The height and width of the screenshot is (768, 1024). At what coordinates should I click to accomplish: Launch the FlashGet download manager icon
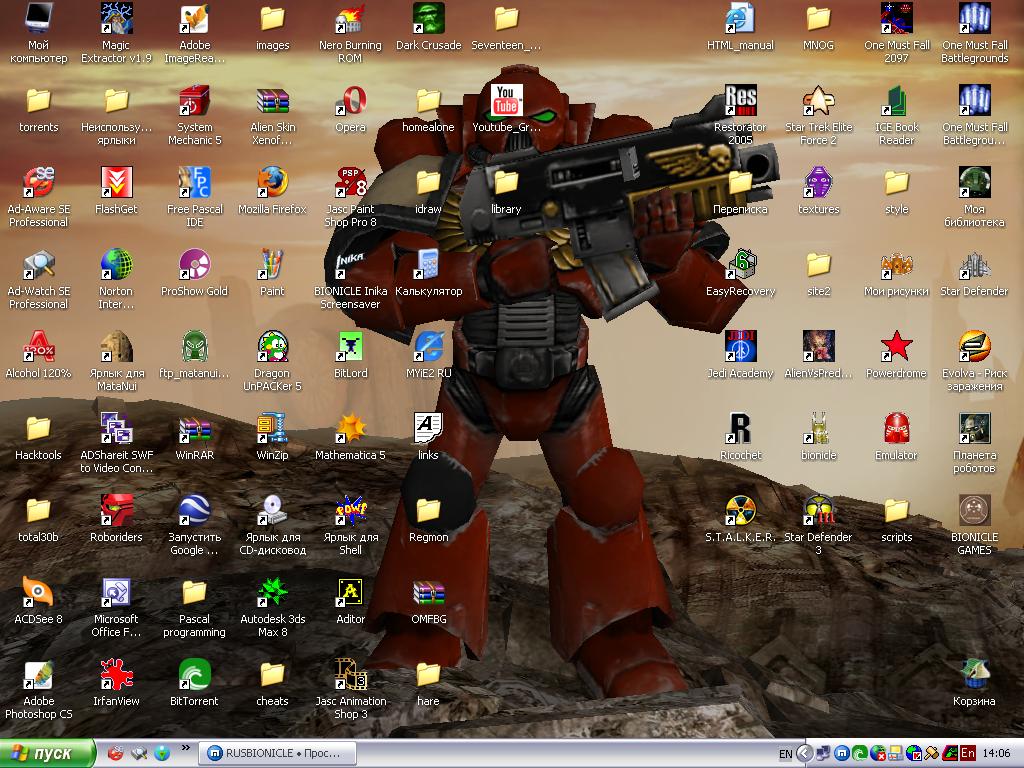[116, 182]
